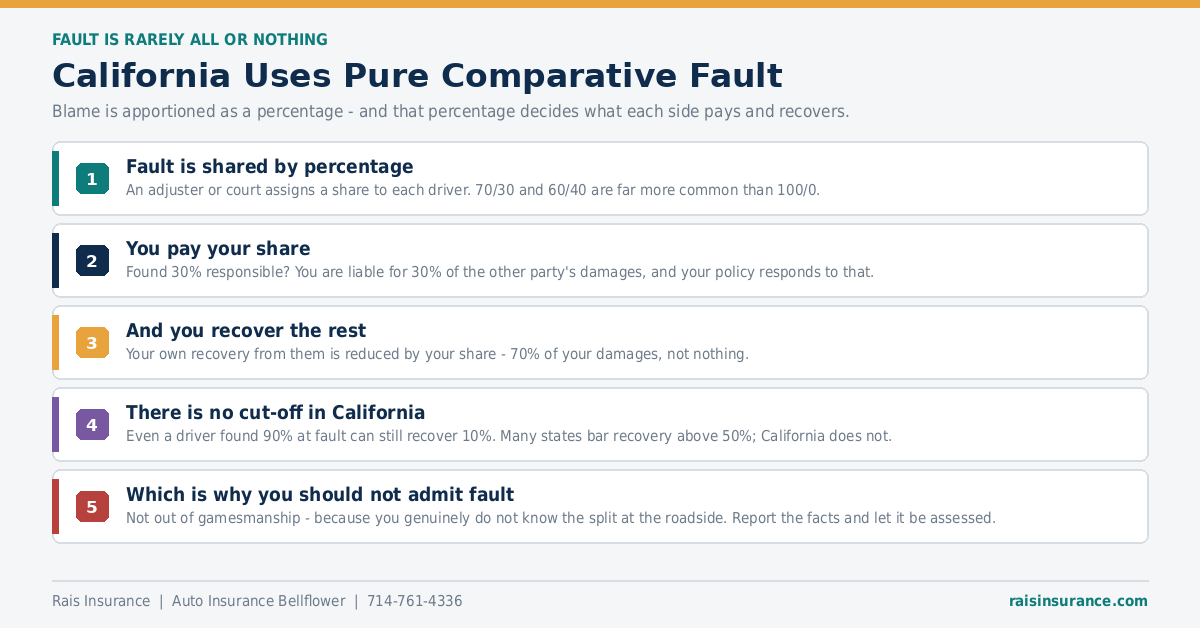Click the teal accent bar on card one
The image size is (1200, 628).
point(55,179)
